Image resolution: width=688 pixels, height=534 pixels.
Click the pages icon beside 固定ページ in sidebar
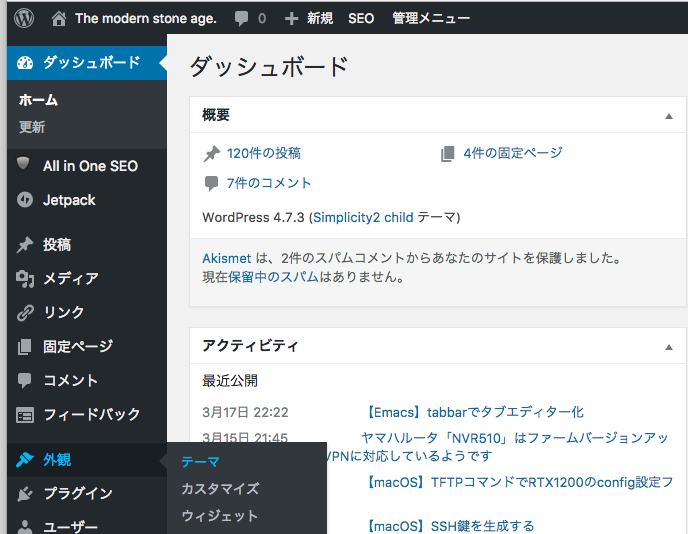(x=25, y=347)
